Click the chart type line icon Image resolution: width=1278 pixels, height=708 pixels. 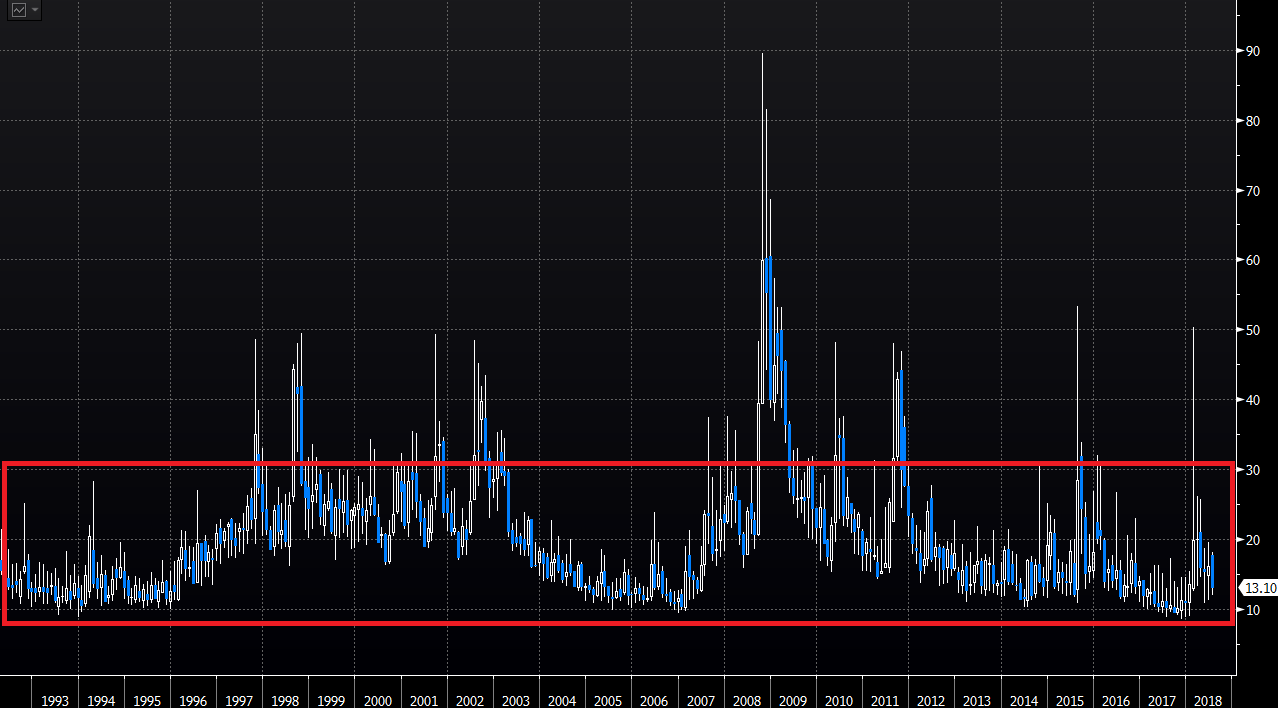click(x=18, y=10)
